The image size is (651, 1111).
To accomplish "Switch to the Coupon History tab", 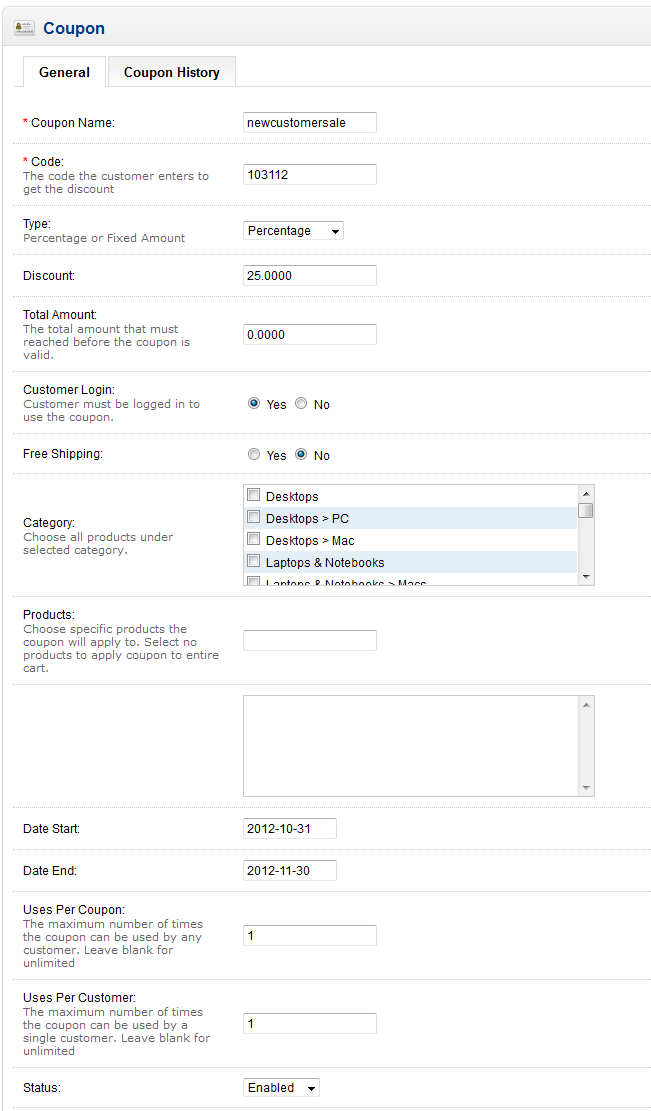I will click(171, 72).
